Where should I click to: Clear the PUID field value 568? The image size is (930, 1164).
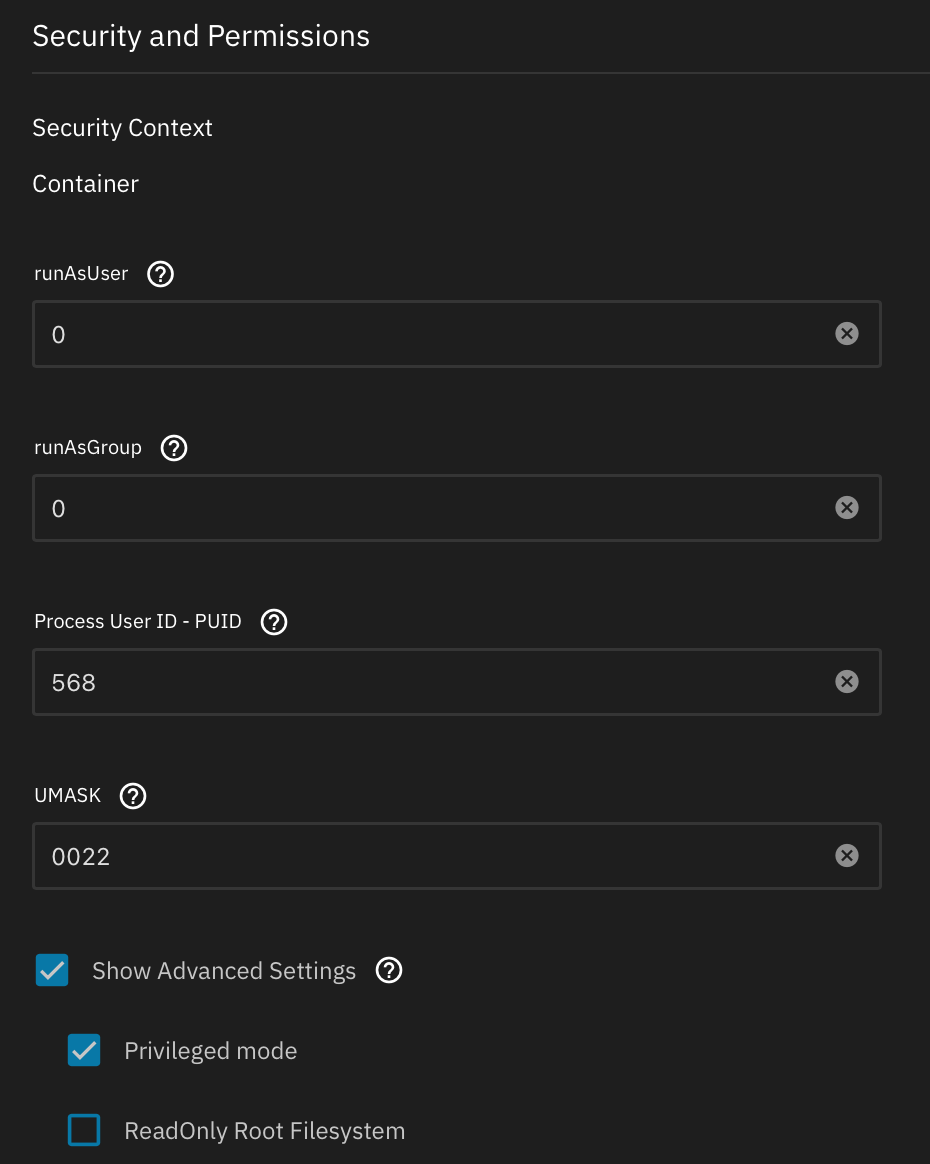coord(847,681)
